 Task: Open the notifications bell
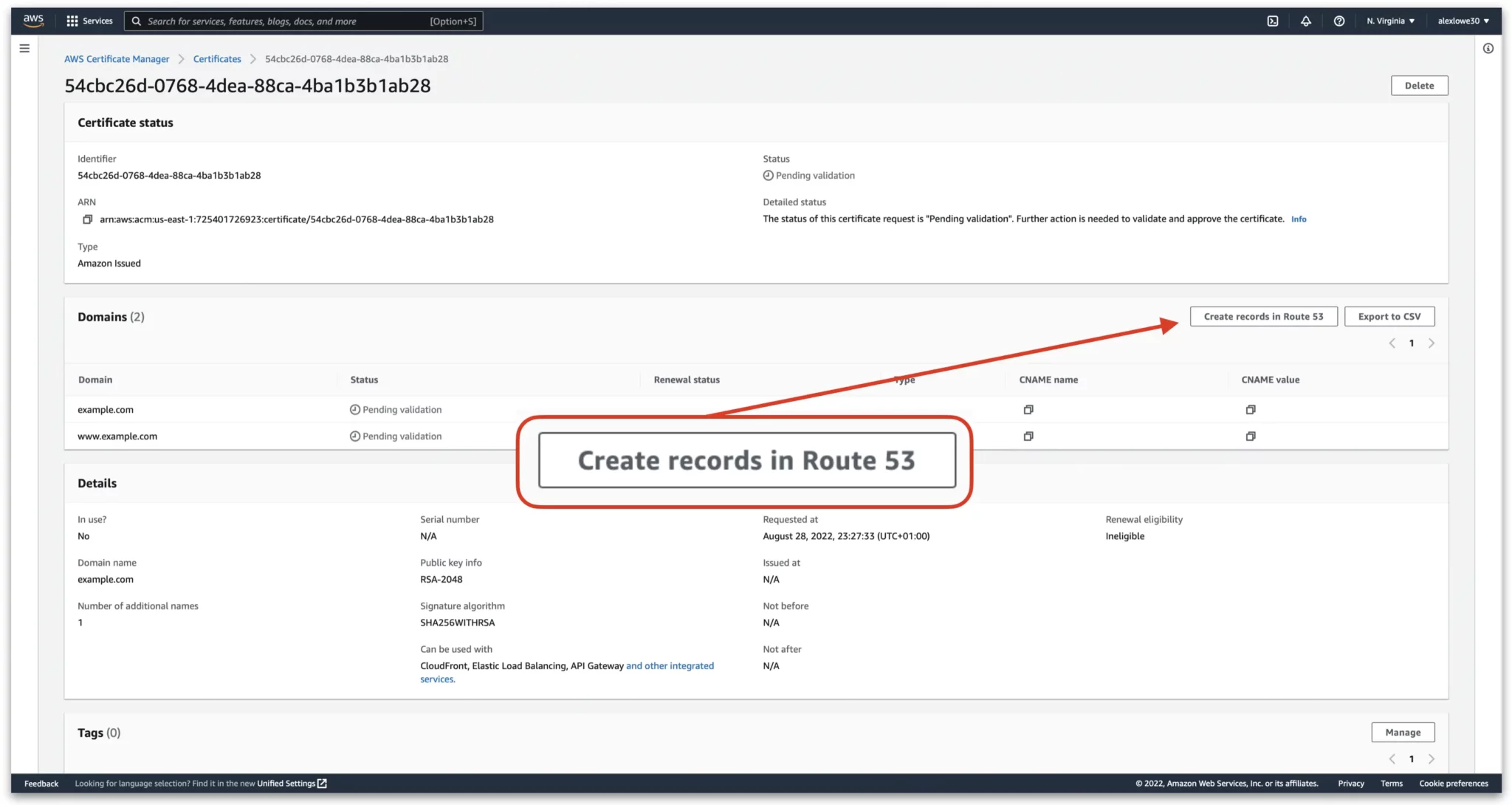(x=1306, y=21)
